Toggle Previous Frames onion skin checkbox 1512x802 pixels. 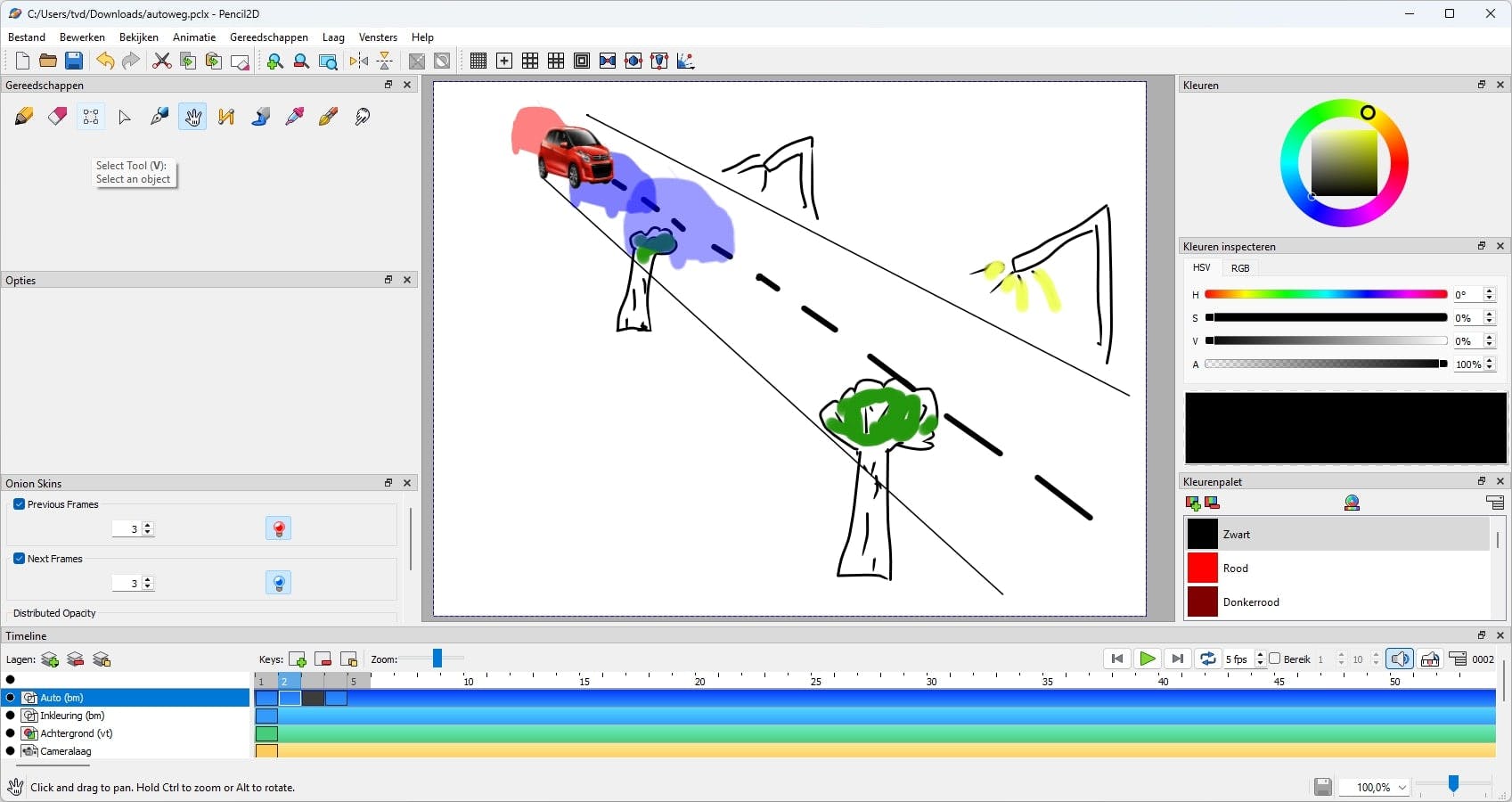(x=19, y=504)
